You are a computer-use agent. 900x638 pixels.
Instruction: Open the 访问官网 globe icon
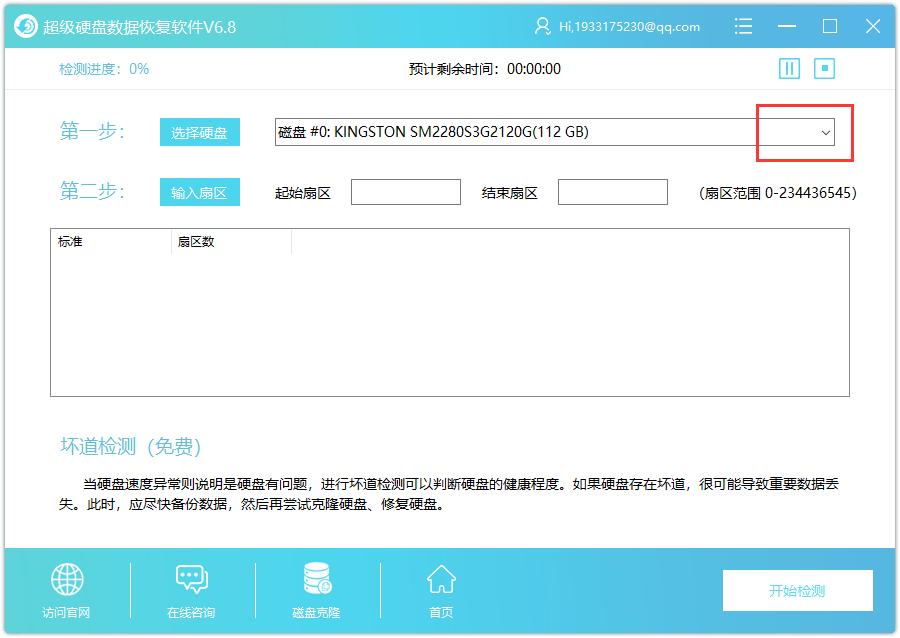pyautogui.click(x=65, y=582)
